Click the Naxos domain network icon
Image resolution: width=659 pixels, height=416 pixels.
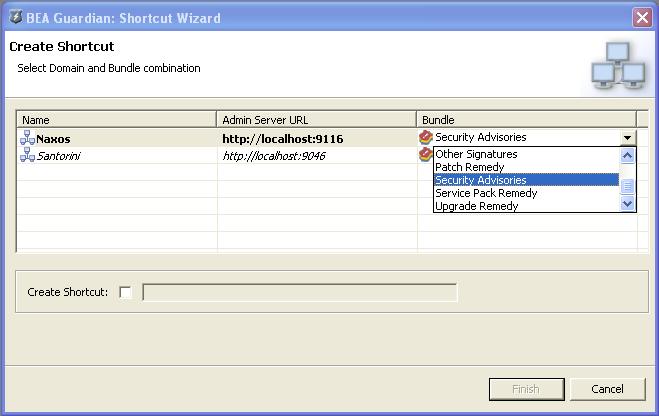pyautogui.click(x=27, y=138)
